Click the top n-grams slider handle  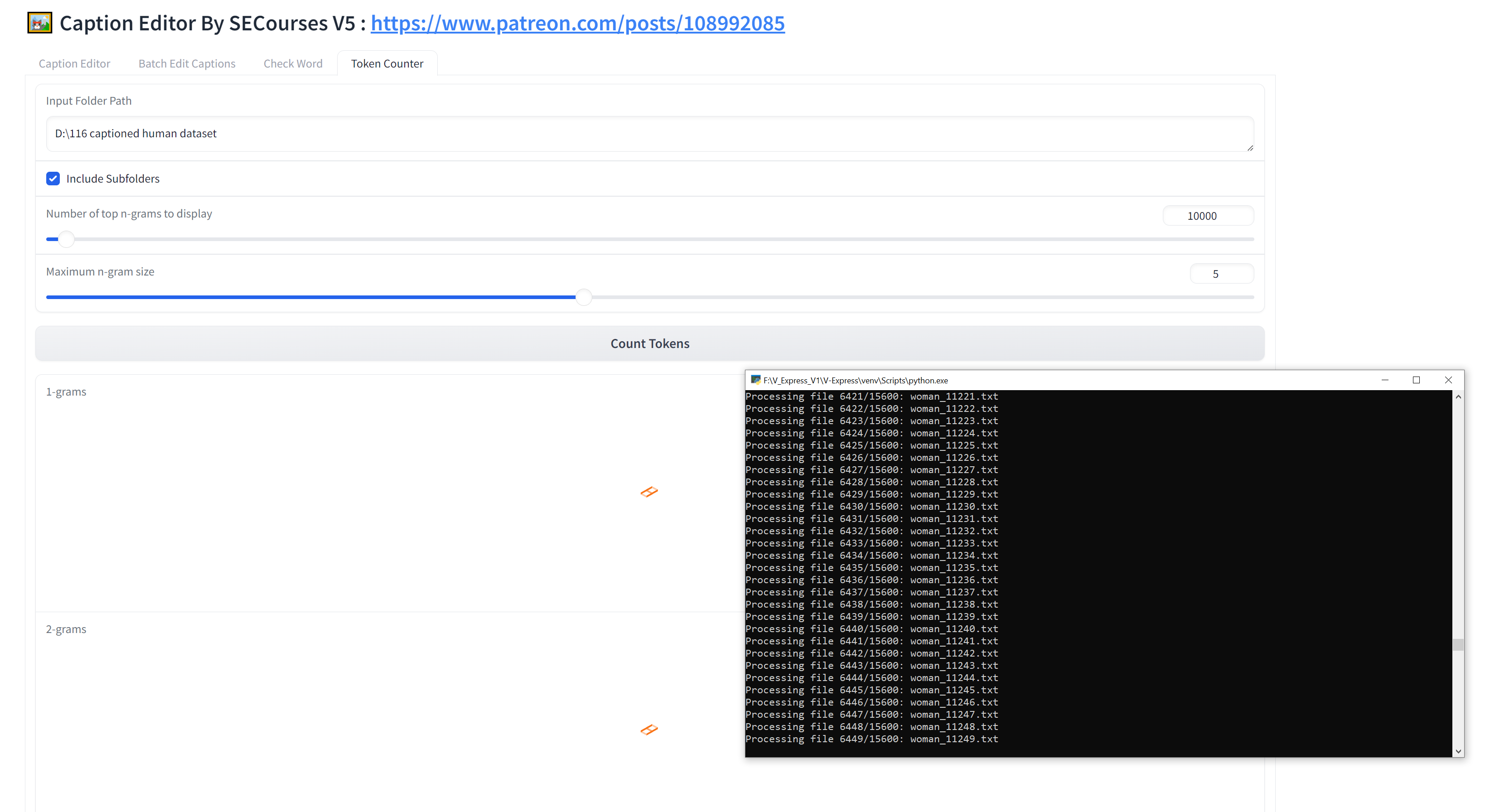click(67, 239)
